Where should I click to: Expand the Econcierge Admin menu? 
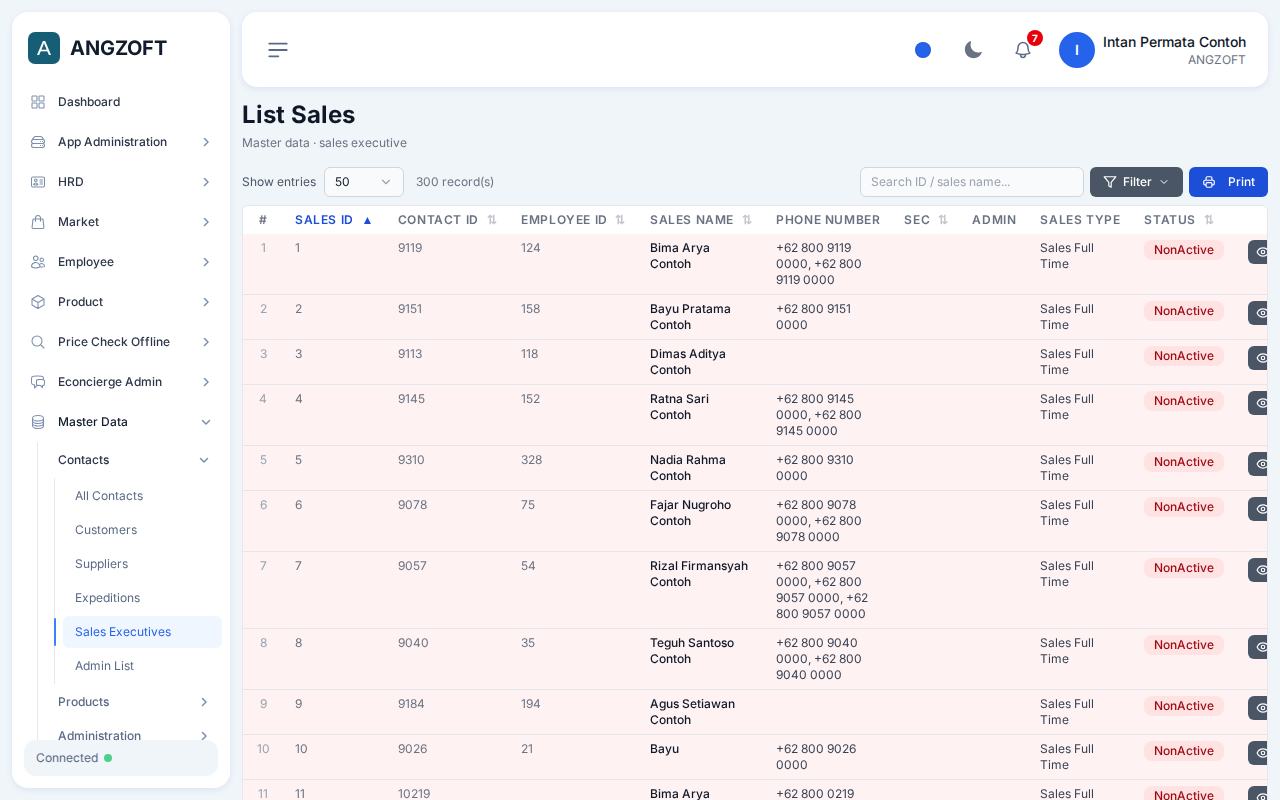coord(121,382)
